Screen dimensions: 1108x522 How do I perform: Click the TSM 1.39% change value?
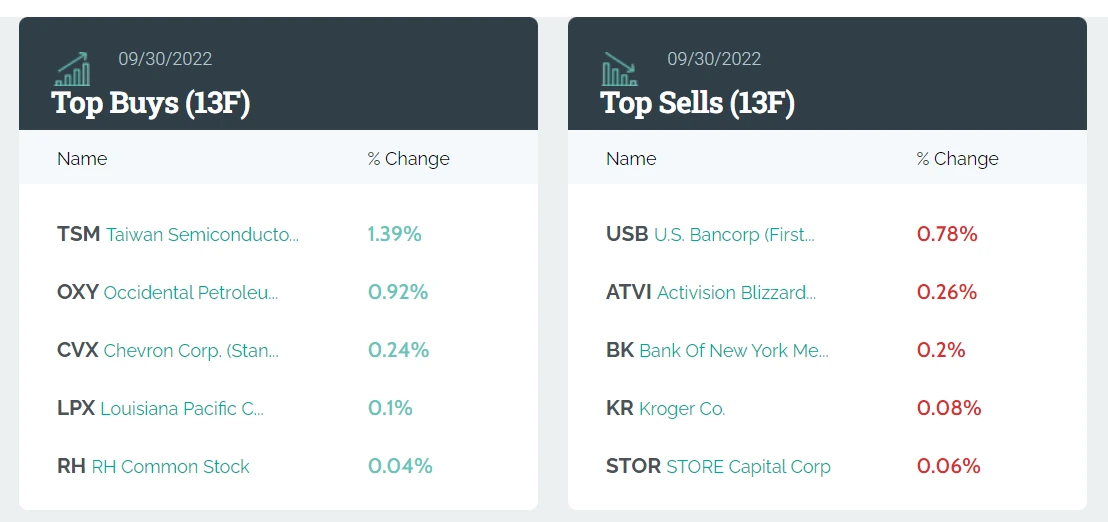coord(394,235)
